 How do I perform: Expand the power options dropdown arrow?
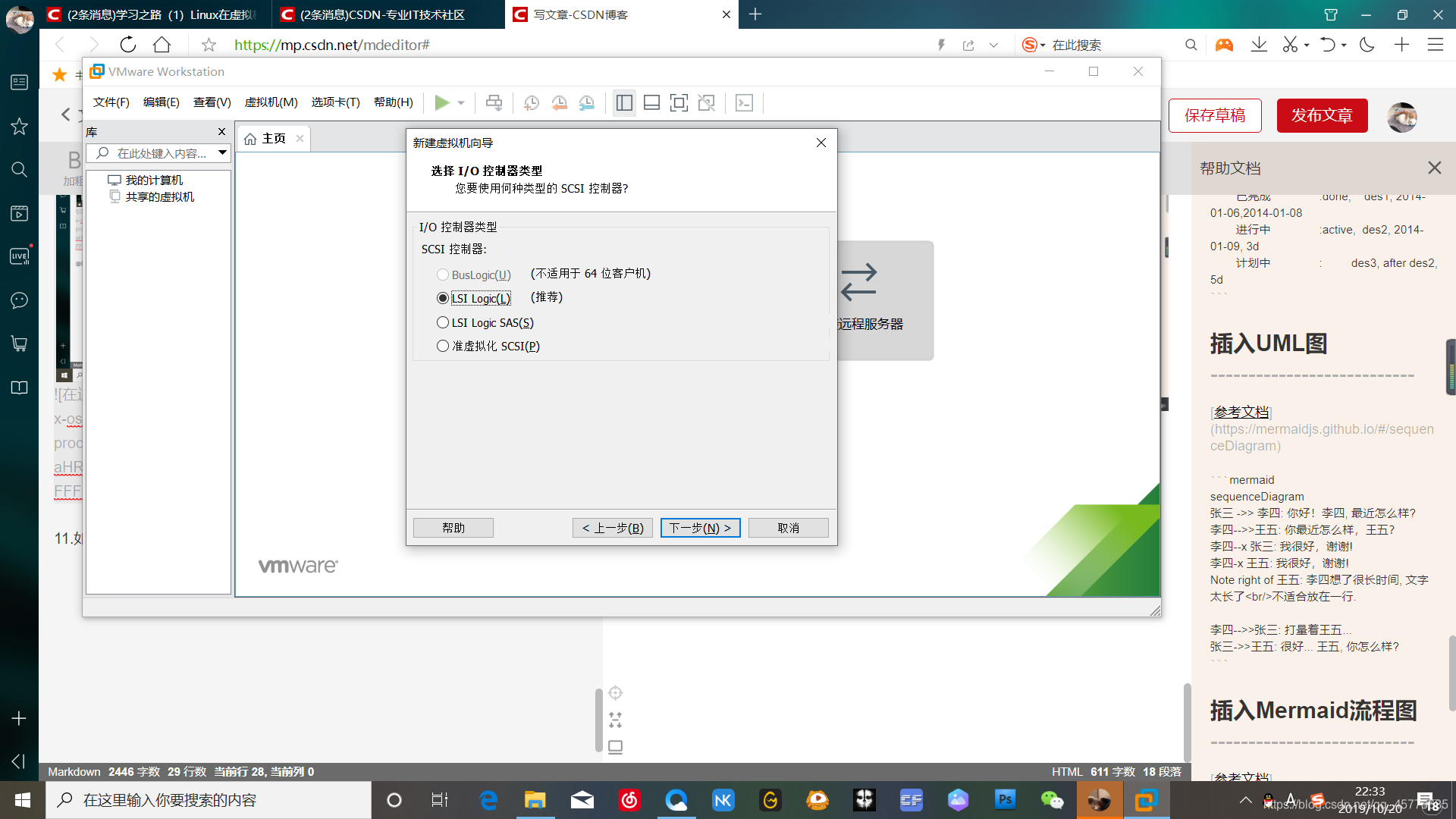click(x=461, y=103)
